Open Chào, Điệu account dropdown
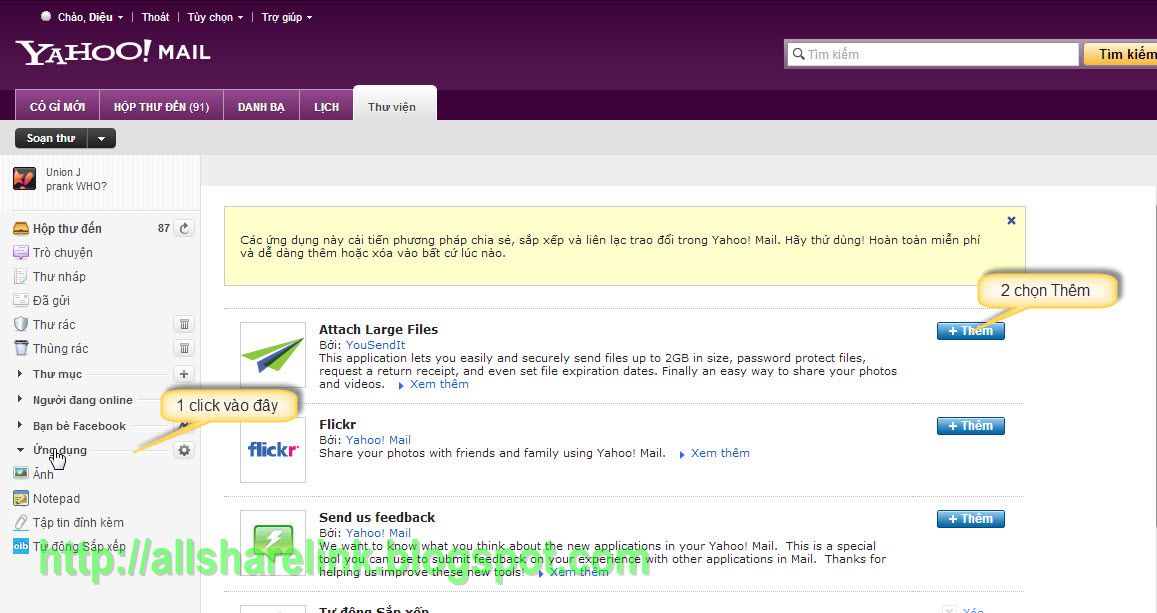The image size is (1157, 613). (90, 17)
